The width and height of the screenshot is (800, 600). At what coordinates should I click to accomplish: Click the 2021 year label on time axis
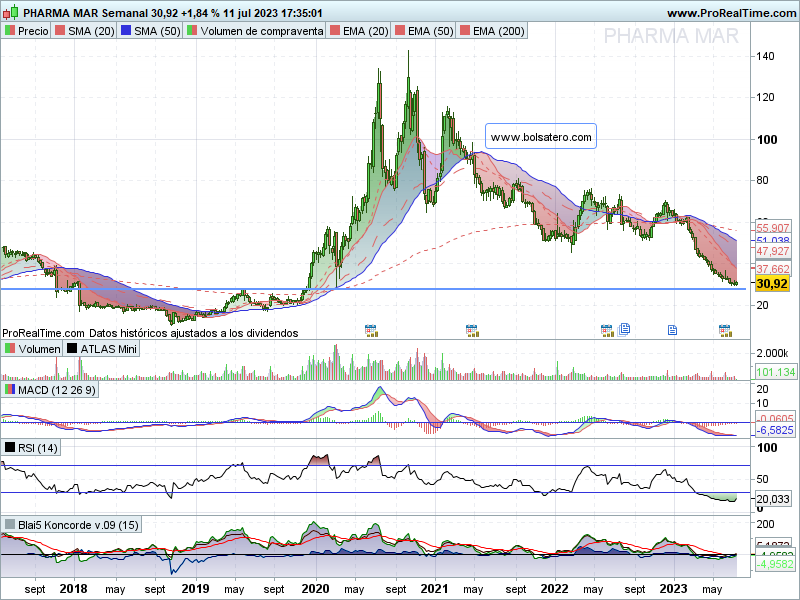point(435,589)
